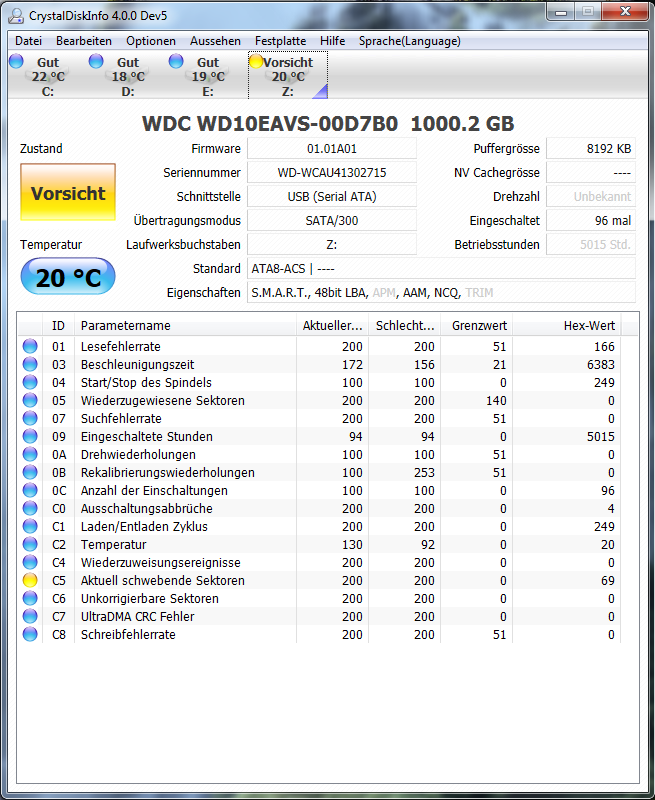Open the Sprache(Language) menu
The image size is (655, 800).
[410, 41]
